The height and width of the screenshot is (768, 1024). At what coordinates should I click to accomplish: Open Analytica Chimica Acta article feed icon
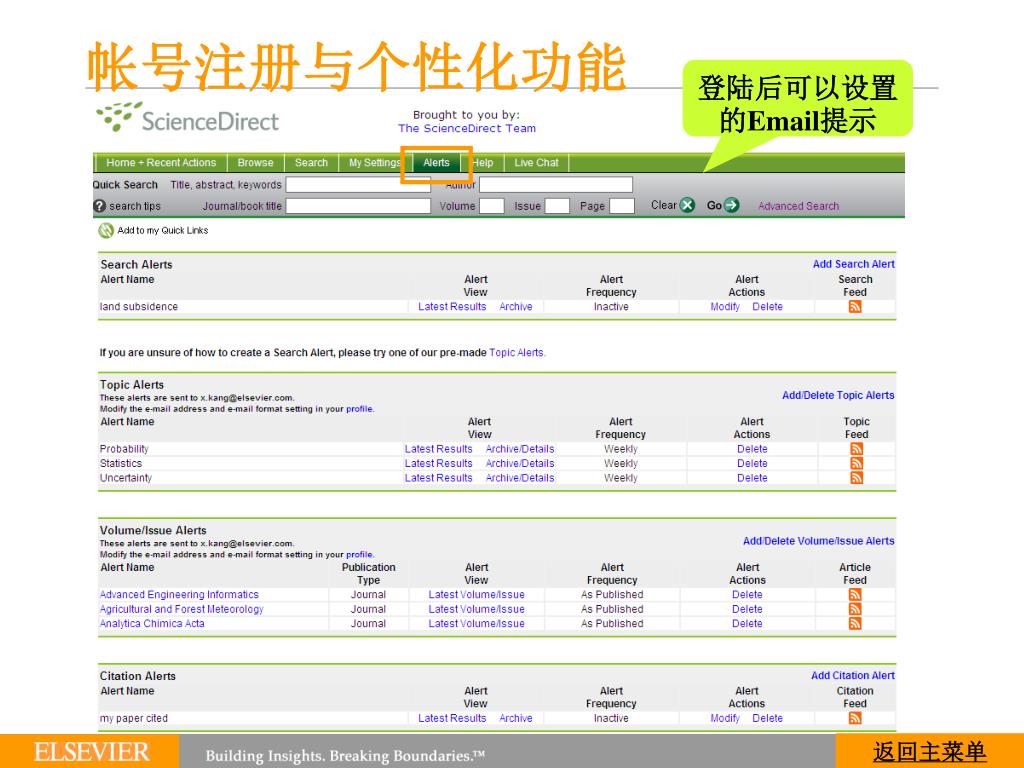(855, 624)
